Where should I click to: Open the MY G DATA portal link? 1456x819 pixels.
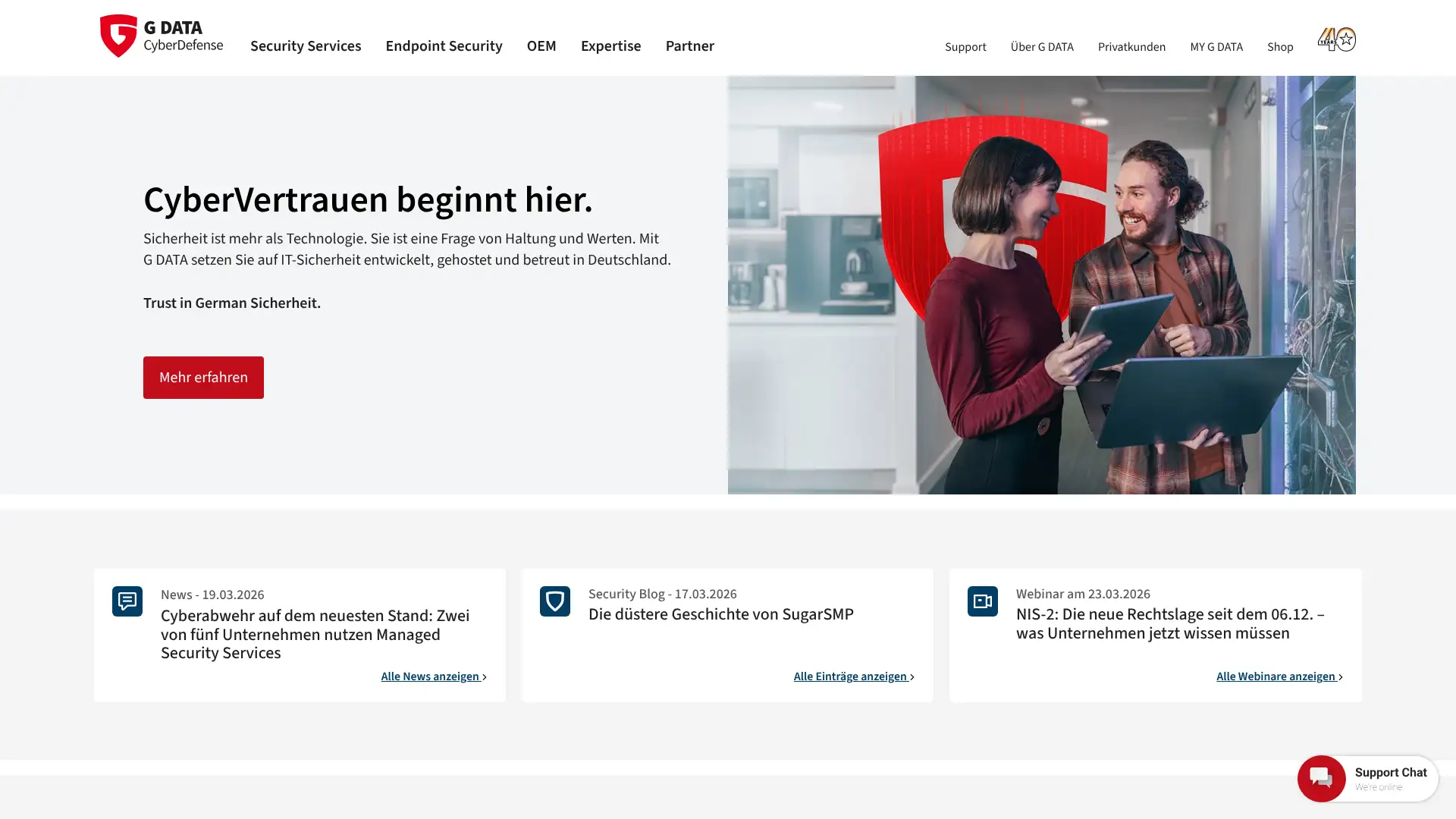point(1216,47)
